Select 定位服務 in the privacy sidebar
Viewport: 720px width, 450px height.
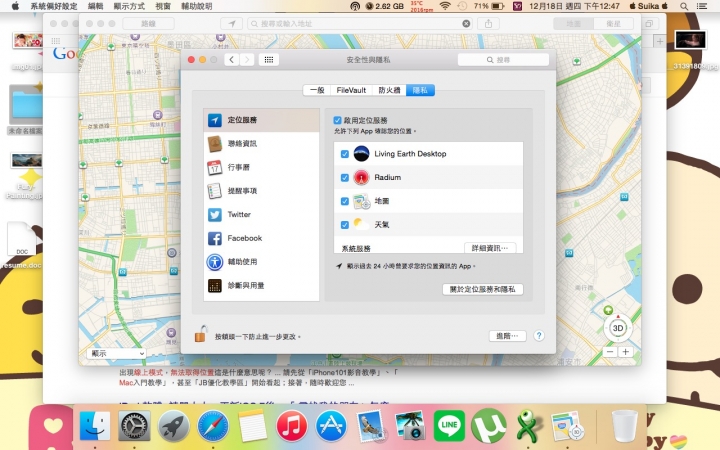point(261,120)
